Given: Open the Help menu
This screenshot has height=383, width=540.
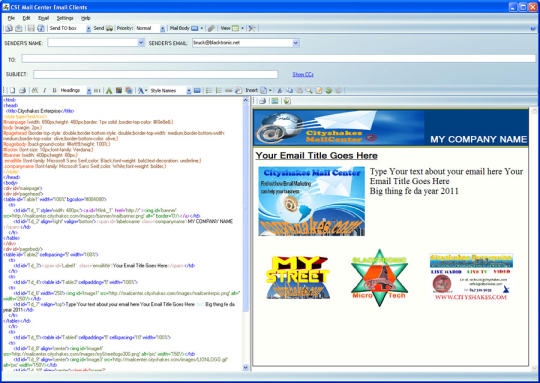Looking at the screenshot, I should 85,18.
